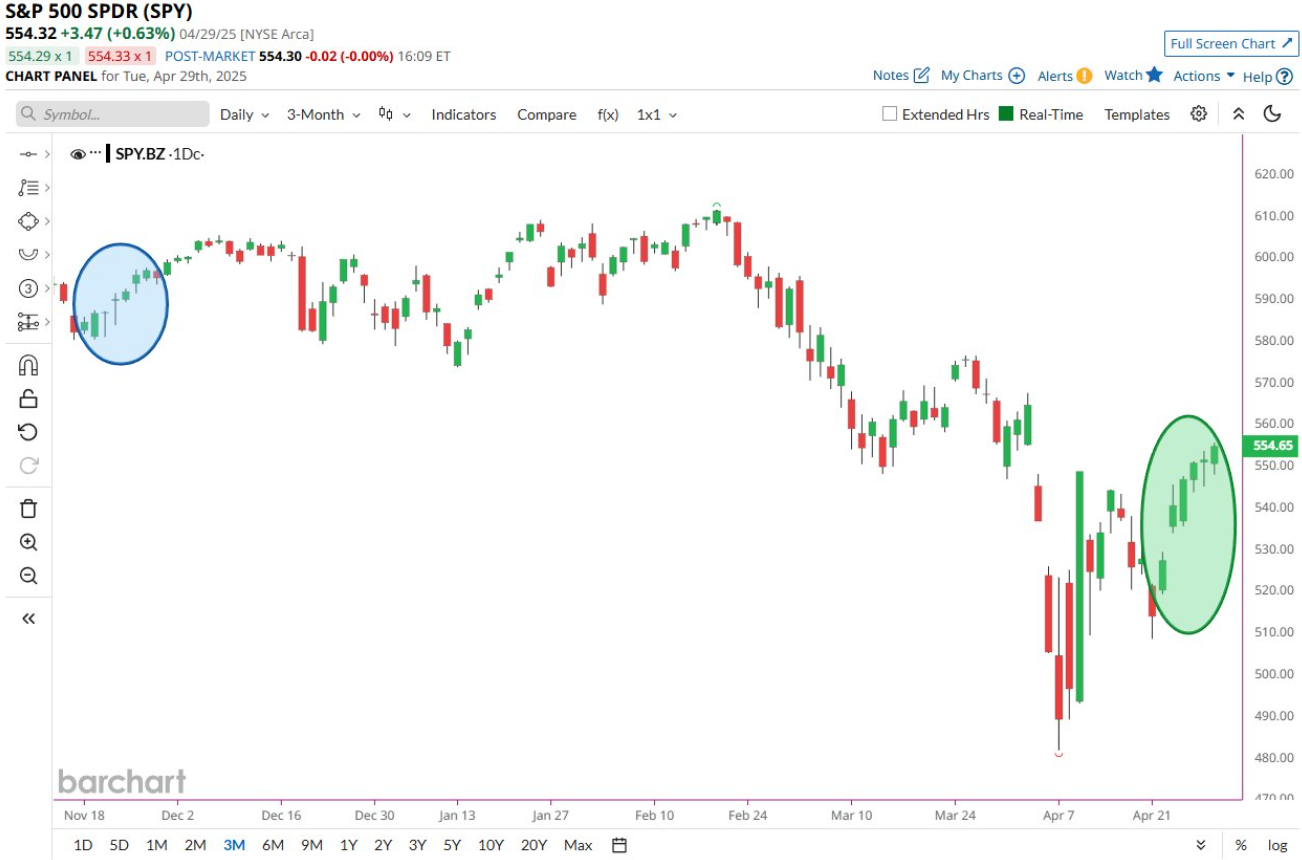Open the date range calendar picker
This screenshot has height=860, width=1302.
point(619,845)
